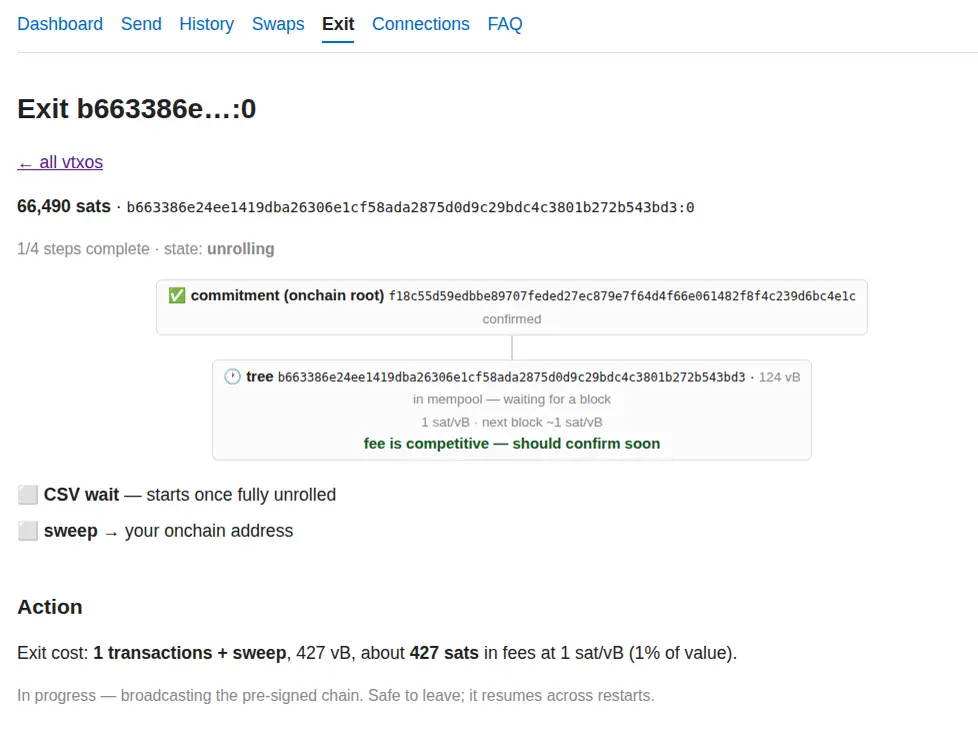Open the FAQ page
Image resolution: width=978 pixels, height=746 pixels.
(505, 24)
